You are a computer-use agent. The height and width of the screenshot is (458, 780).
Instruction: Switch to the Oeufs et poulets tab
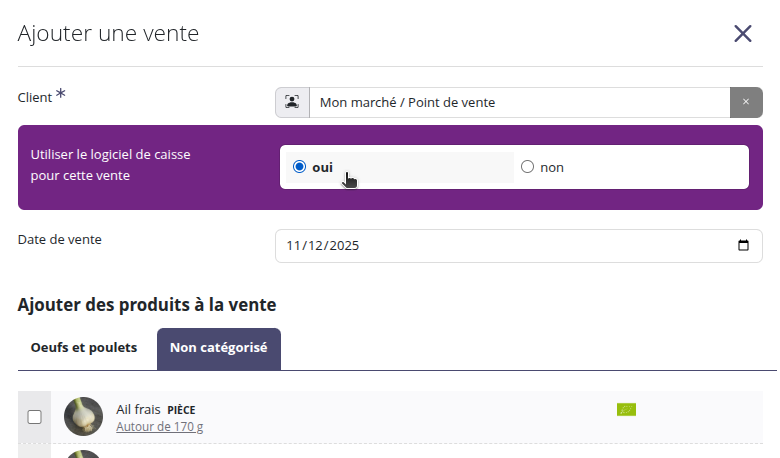coord(84,348)
